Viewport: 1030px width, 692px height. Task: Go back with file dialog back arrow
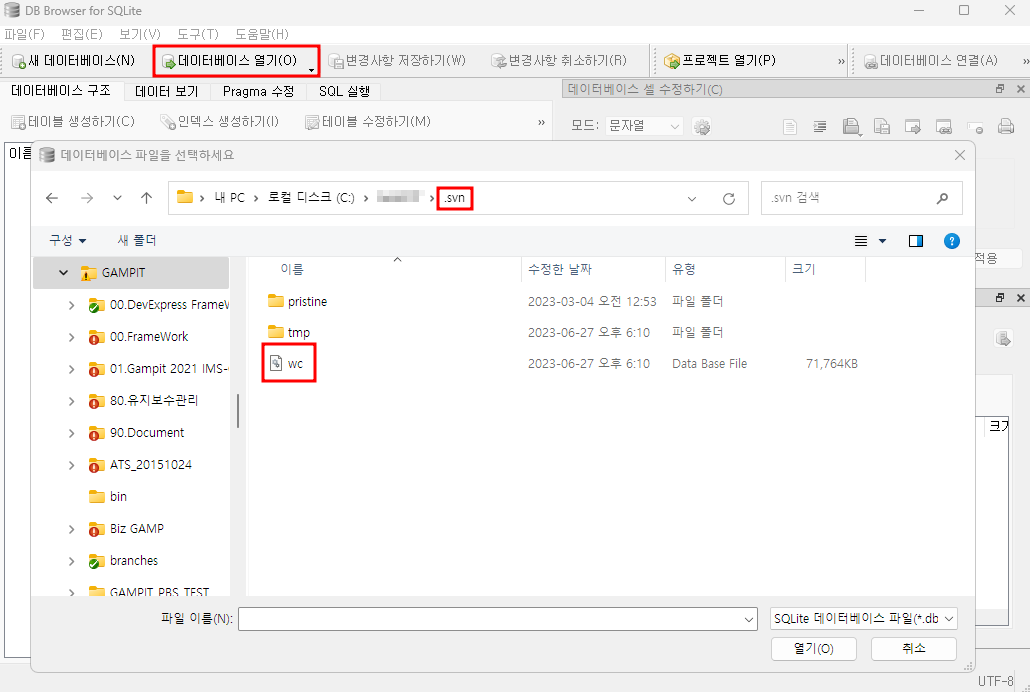52,198
